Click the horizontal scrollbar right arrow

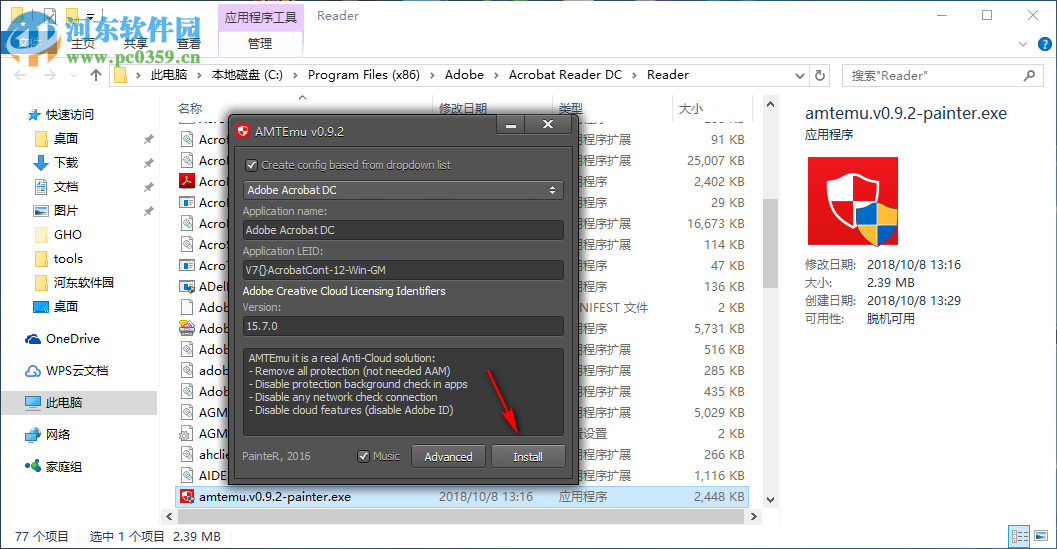(x=754, y=517)
